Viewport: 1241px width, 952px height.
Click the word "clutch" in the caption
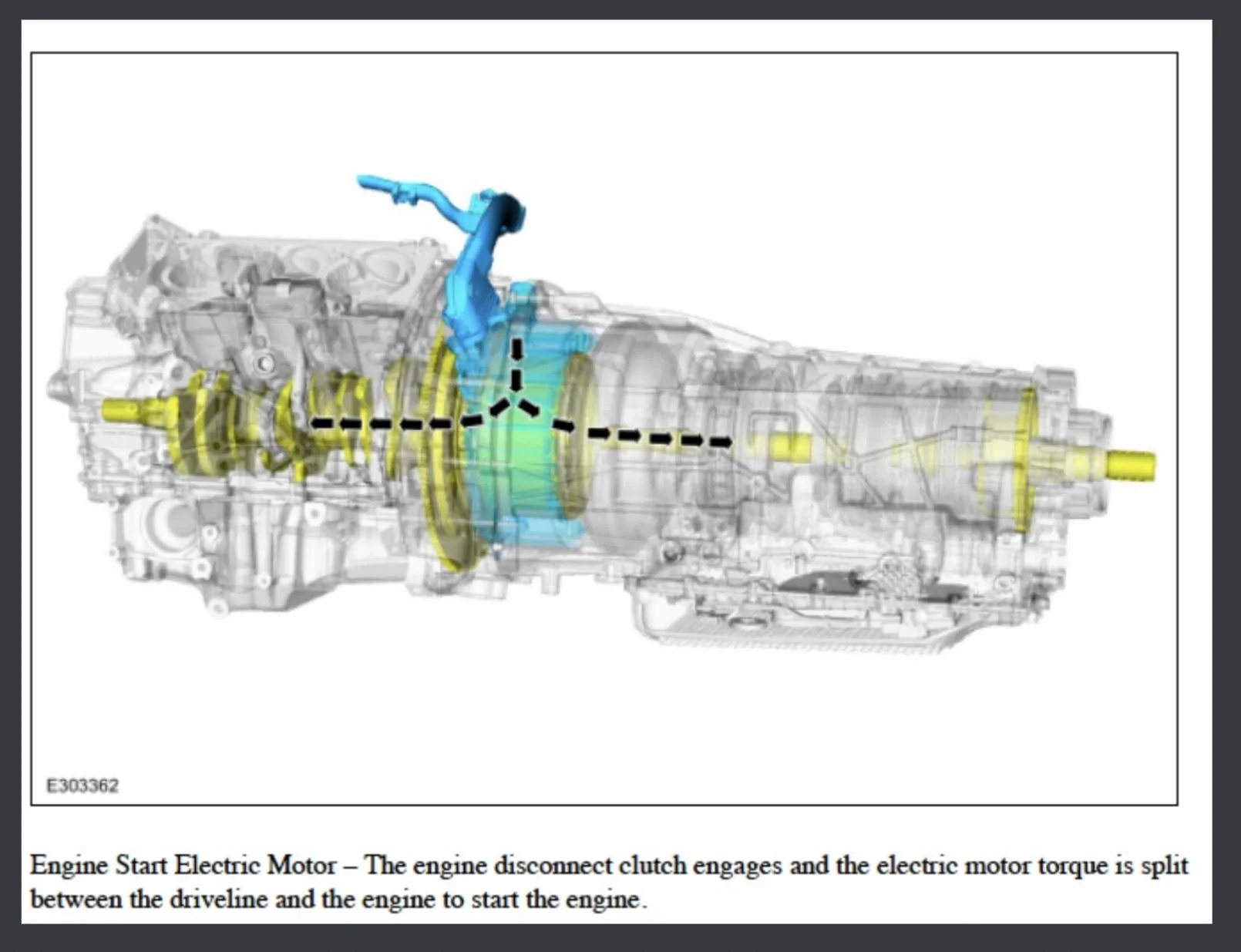click(x=653, y=865)
